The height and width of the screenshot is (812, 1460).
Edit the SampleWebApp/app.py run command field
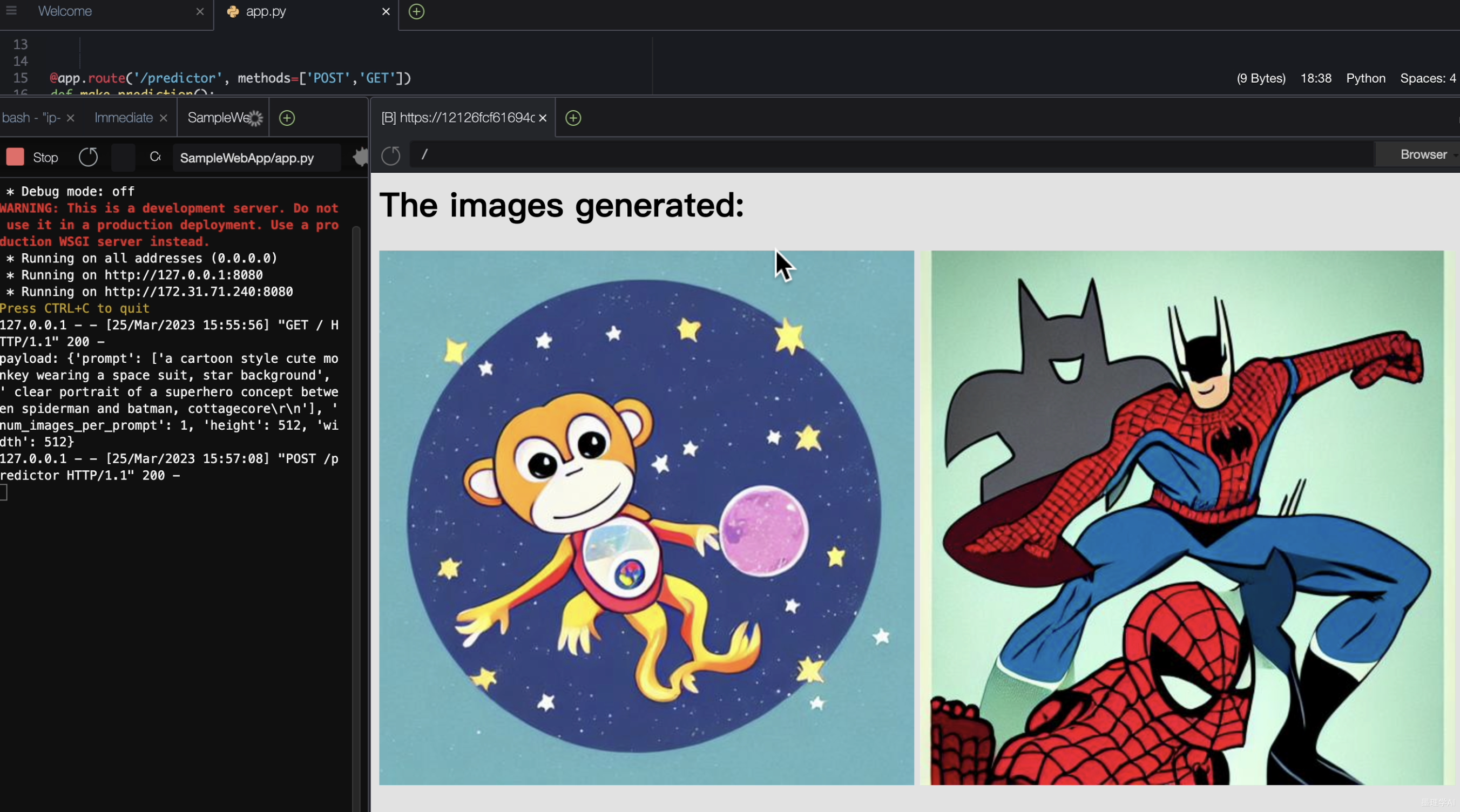(256, 158)
